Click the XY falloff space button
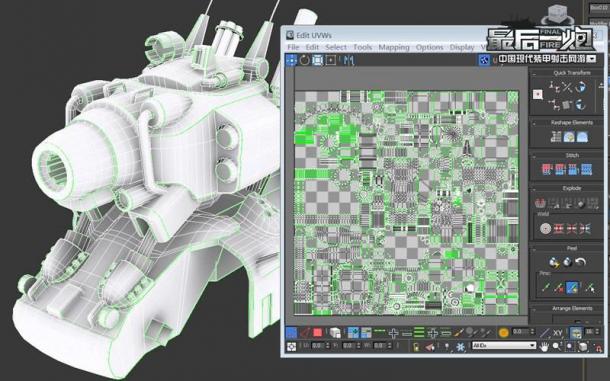This screenshot has width=610, height=381. click(557, 333)
